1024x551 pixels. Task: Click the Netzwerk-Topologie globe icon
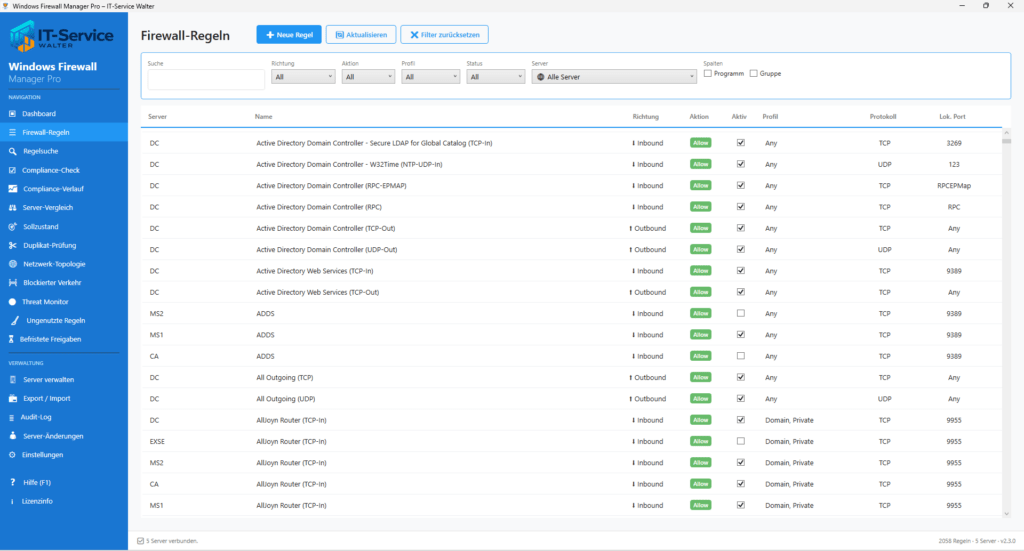(12, 264)
